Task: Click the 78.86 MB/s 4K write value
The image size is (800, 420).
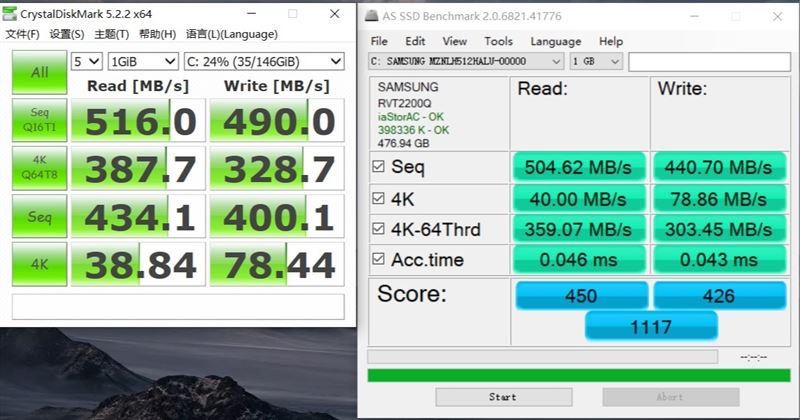Action: tap(719, 199)
